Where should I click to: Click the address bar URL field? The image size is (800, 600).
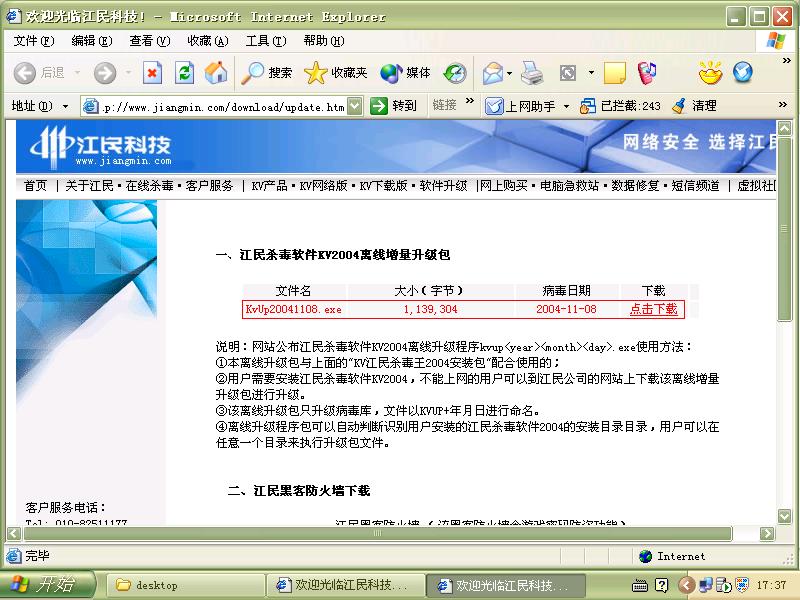click(x=223, y=107)
